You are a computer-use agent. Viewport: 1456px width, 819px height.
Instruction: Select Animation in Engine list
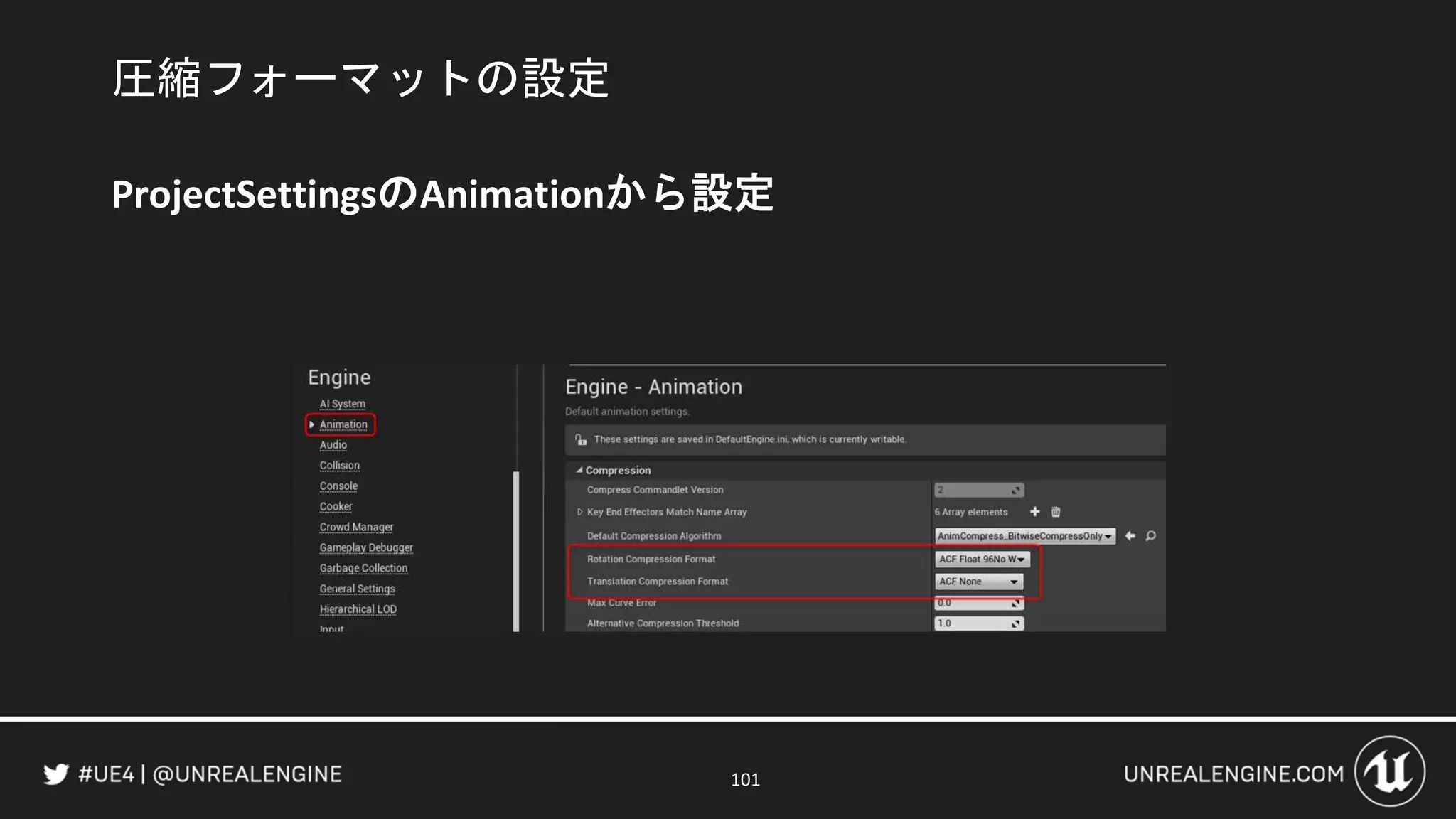(343, 424)
